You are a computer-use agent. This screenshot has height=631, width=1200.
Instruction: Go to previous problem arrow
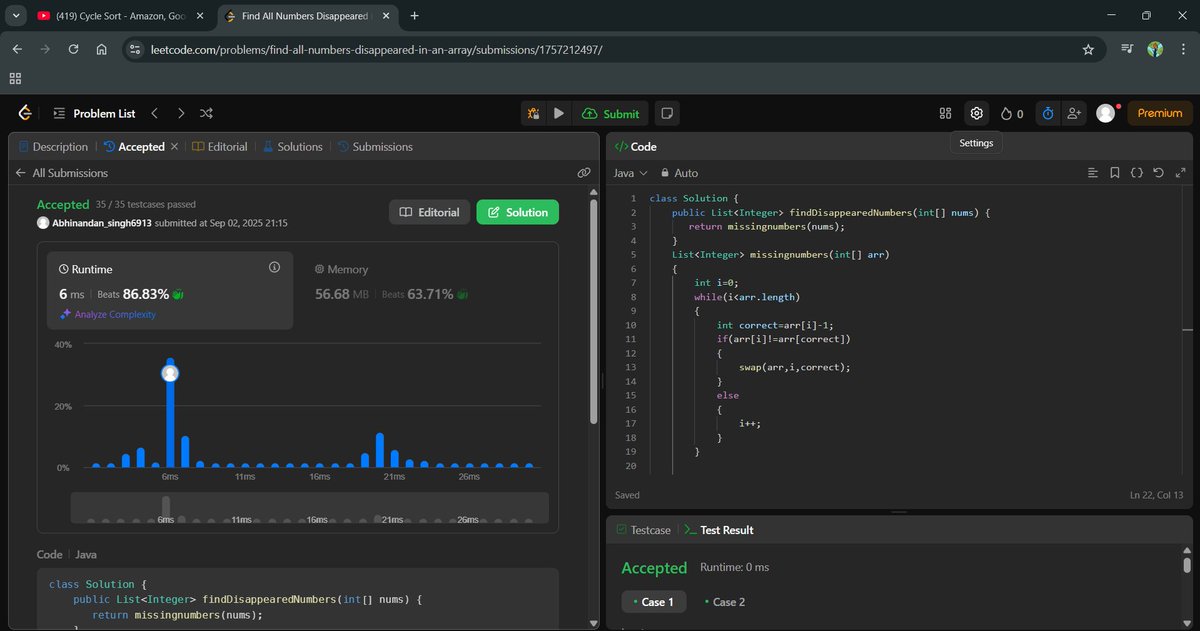pos(154,113)
